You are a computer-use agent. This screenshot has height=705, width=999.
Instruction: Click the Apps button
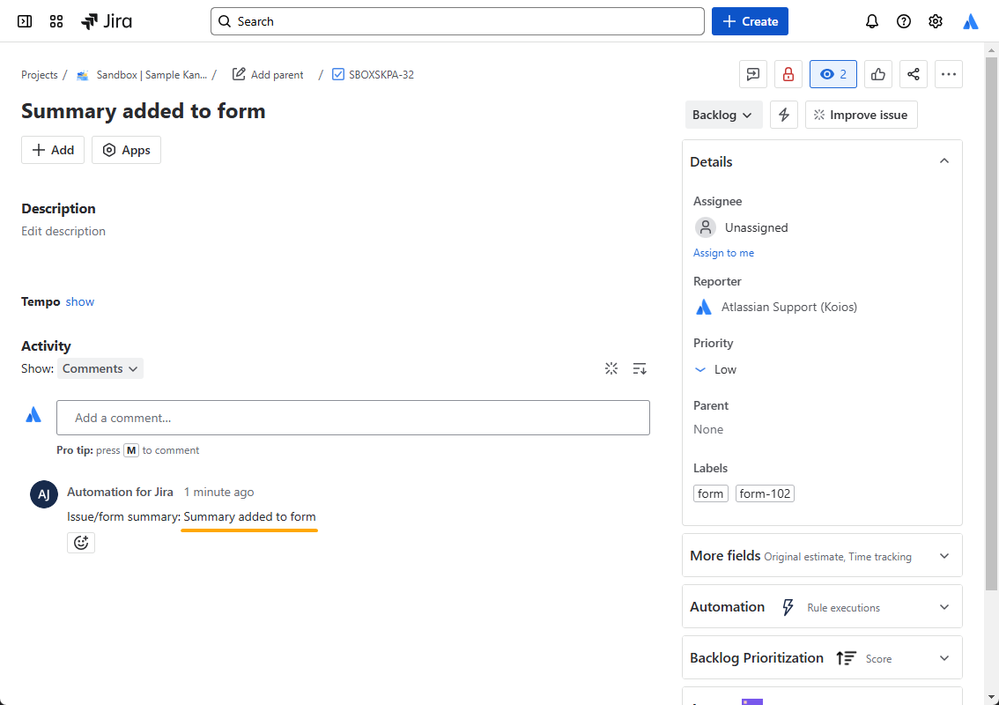pos(126,150)
